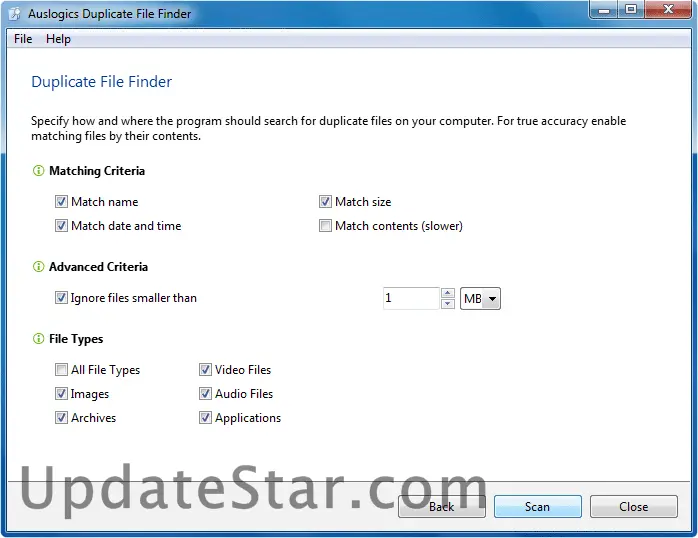Click the Matching Criteria section label
Viewport: 698px width, 538px height.
click(97, 171)
